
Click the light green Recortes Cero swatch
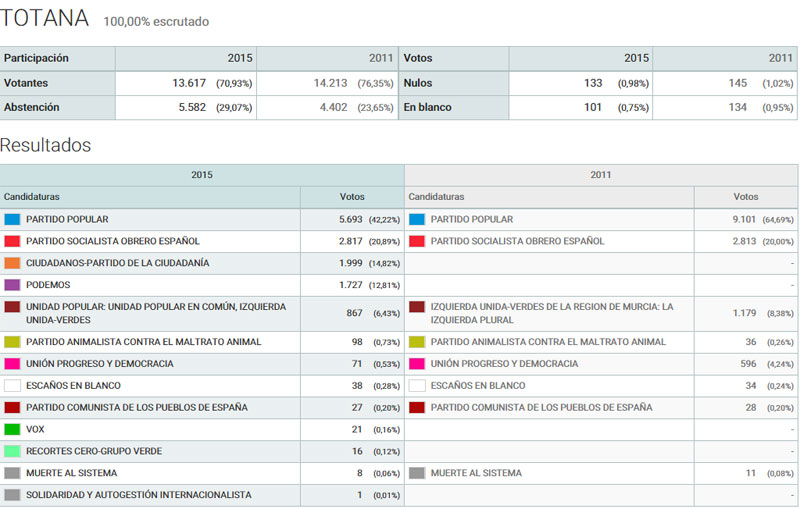12,451
